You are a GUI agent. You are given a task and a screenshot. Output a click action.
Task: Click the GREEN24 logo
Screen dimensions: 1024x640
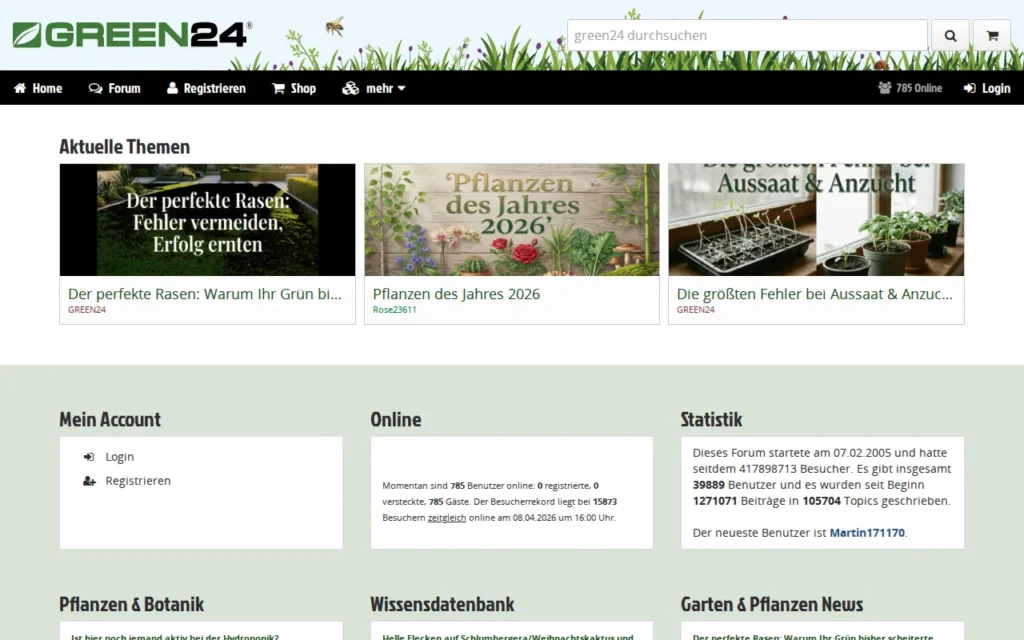tap(132, 35)
